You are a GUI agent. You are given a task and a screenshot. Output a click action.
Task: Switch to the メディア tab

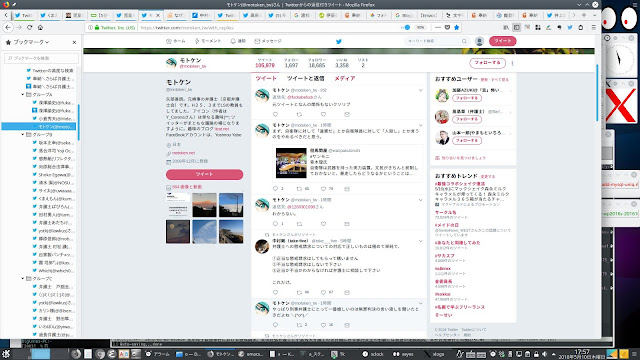tap(344, 78)
